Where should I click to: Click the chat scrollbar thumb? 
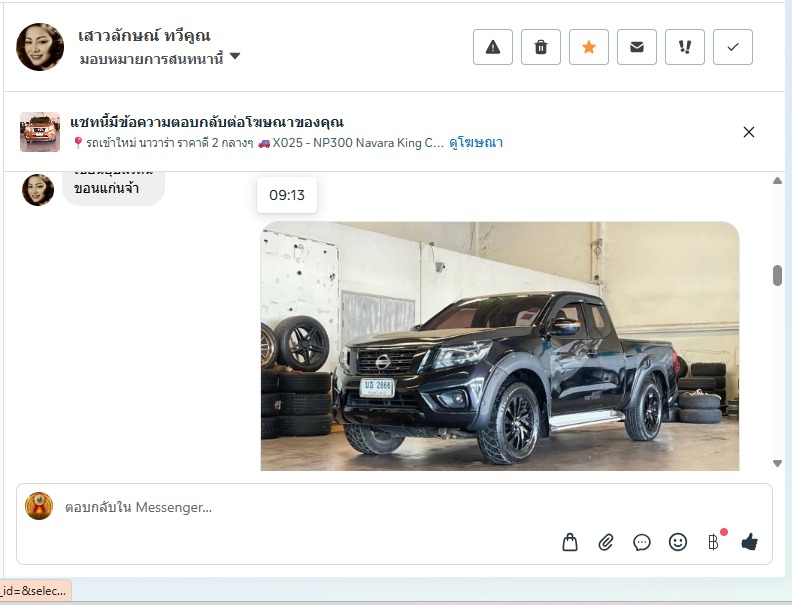(777, 275)
